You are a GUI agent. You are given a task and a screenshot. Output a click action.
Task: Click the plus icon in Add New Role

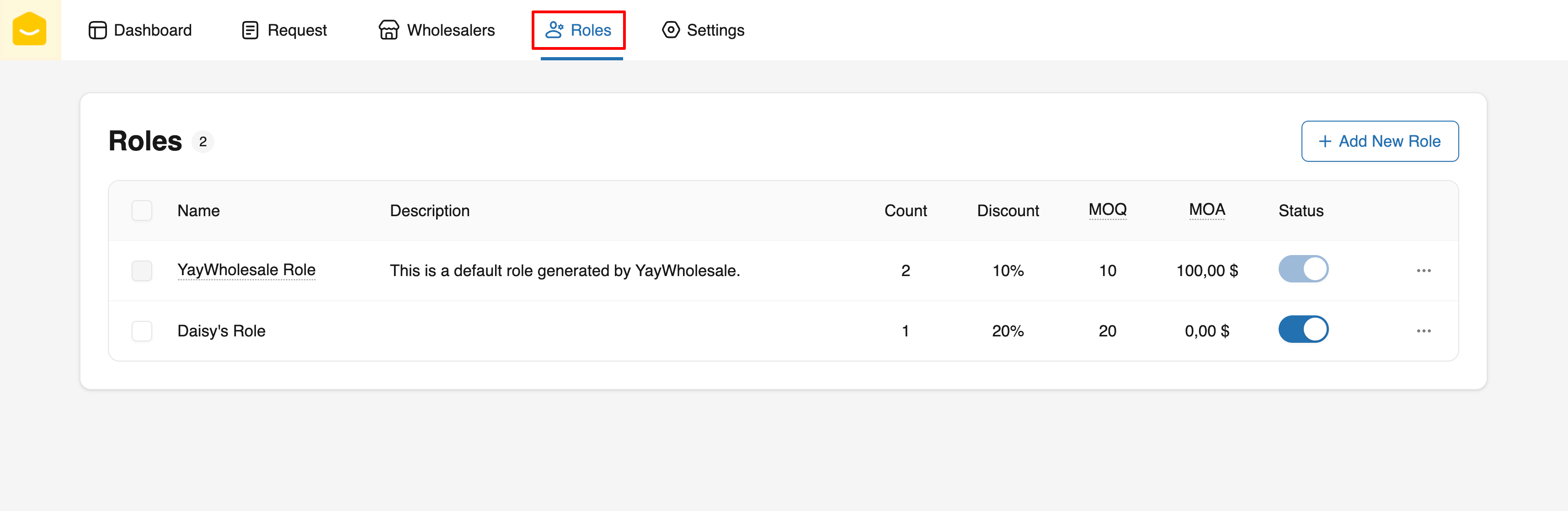(x=1324, y=141)
